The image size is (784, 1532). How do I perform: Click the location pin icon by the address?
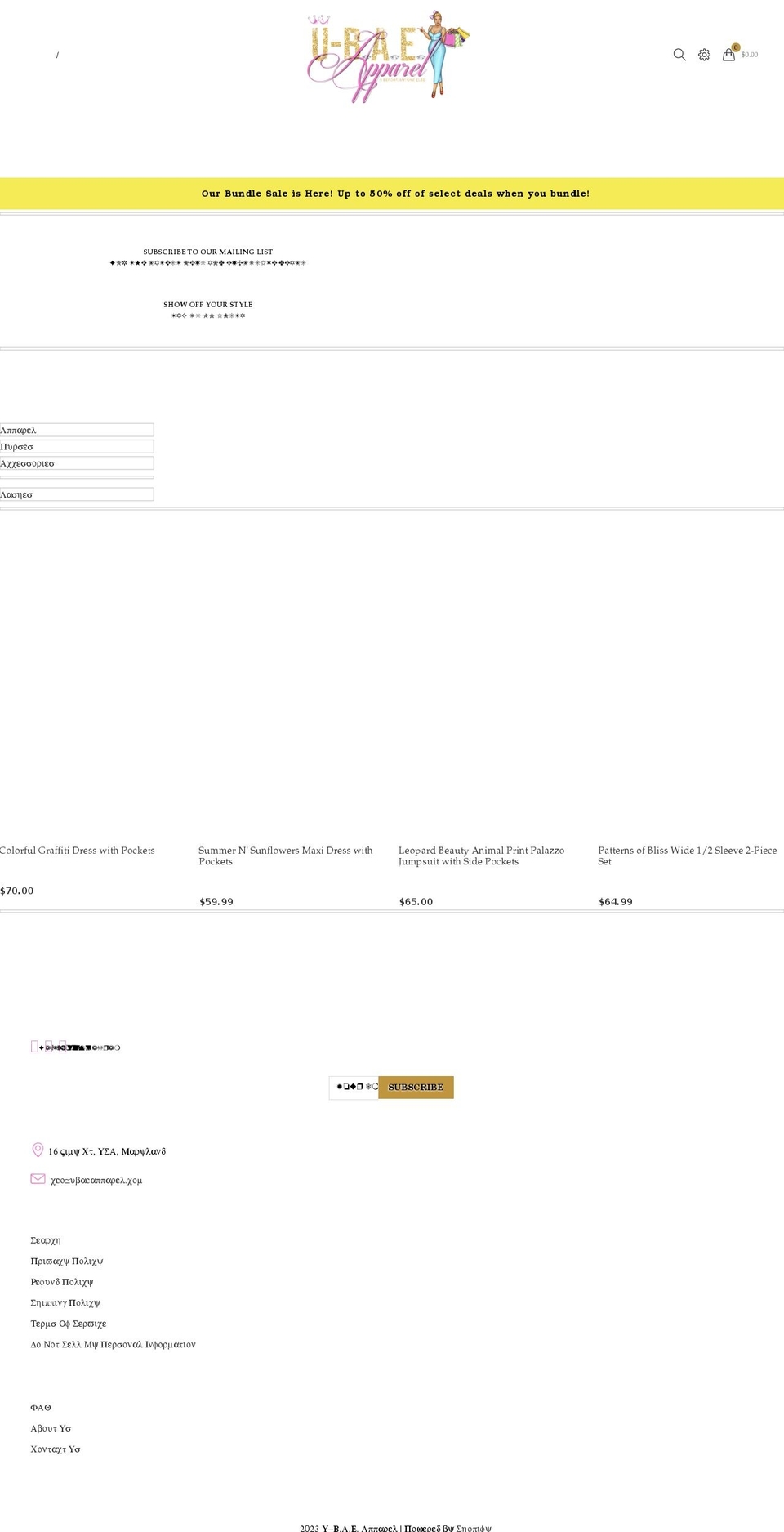[38, 1150]
